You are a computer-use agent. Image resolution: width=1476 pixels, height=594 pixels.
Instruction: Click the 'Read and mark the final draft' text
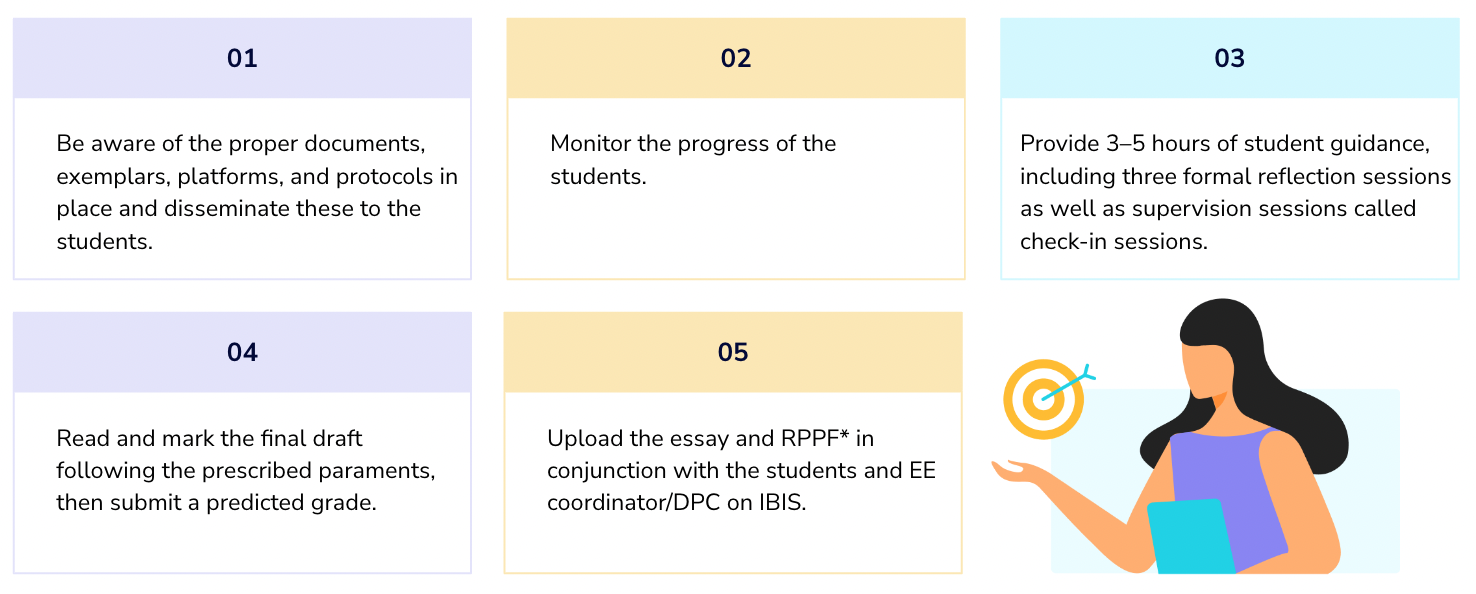(x=209, y=438)
